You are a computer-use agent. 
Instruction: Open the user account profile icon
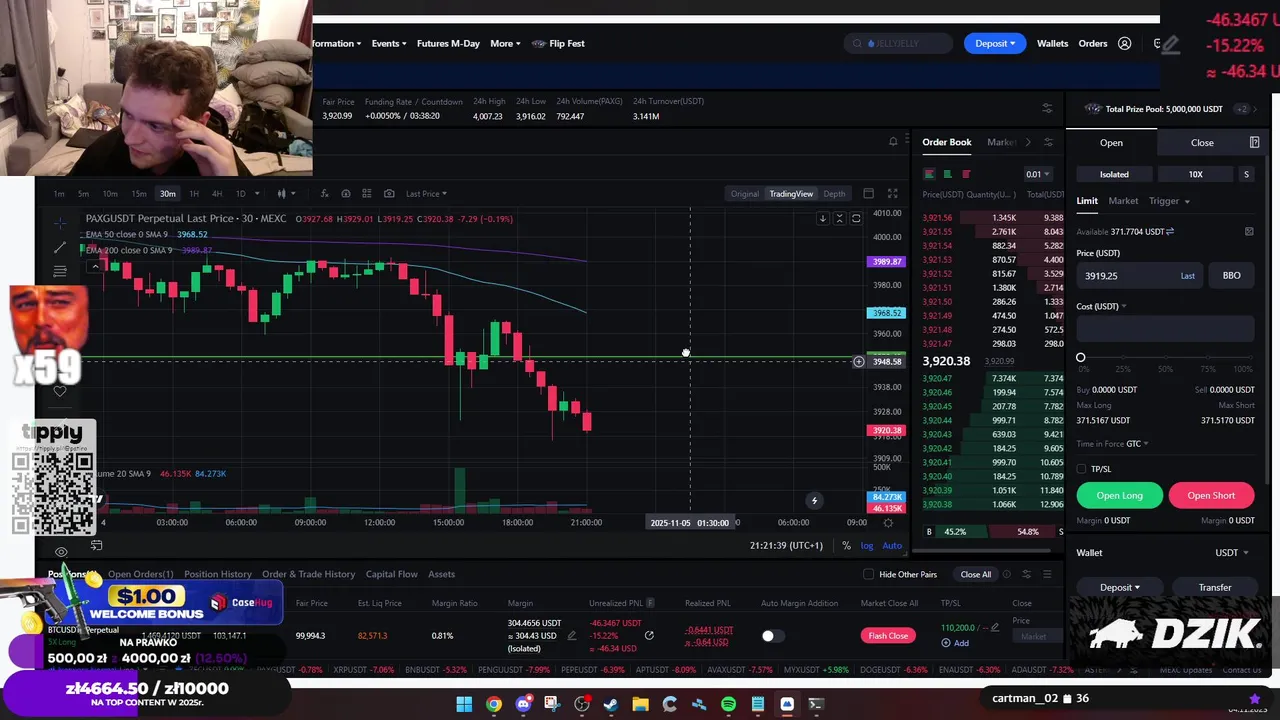pyautogui.click(x=1124, y=44)
